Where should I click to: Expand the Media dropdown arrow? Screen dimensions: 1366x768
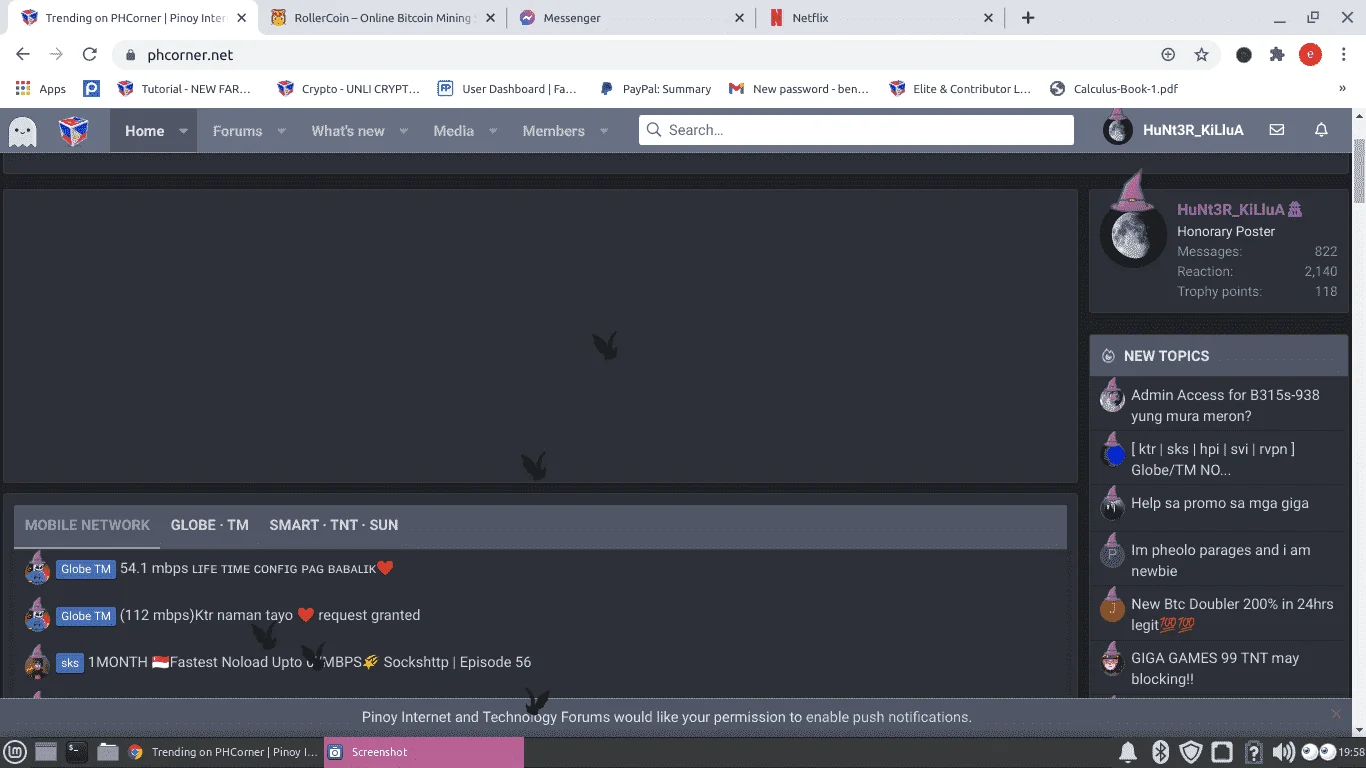coord(493,131)
